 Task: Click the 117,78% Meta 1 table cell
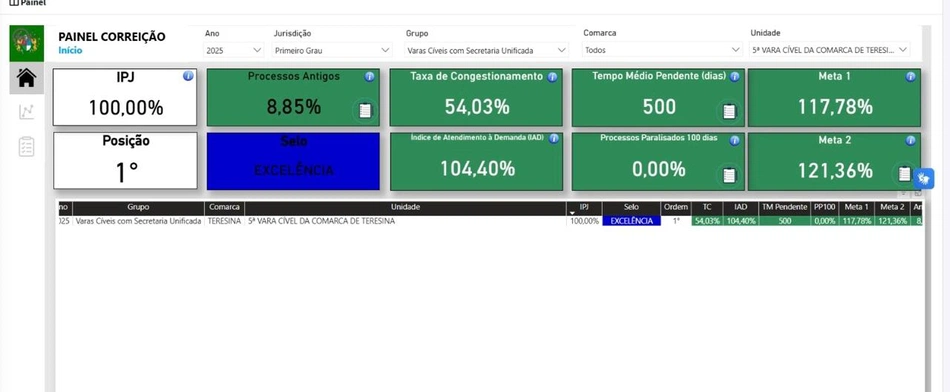point(856,221)
